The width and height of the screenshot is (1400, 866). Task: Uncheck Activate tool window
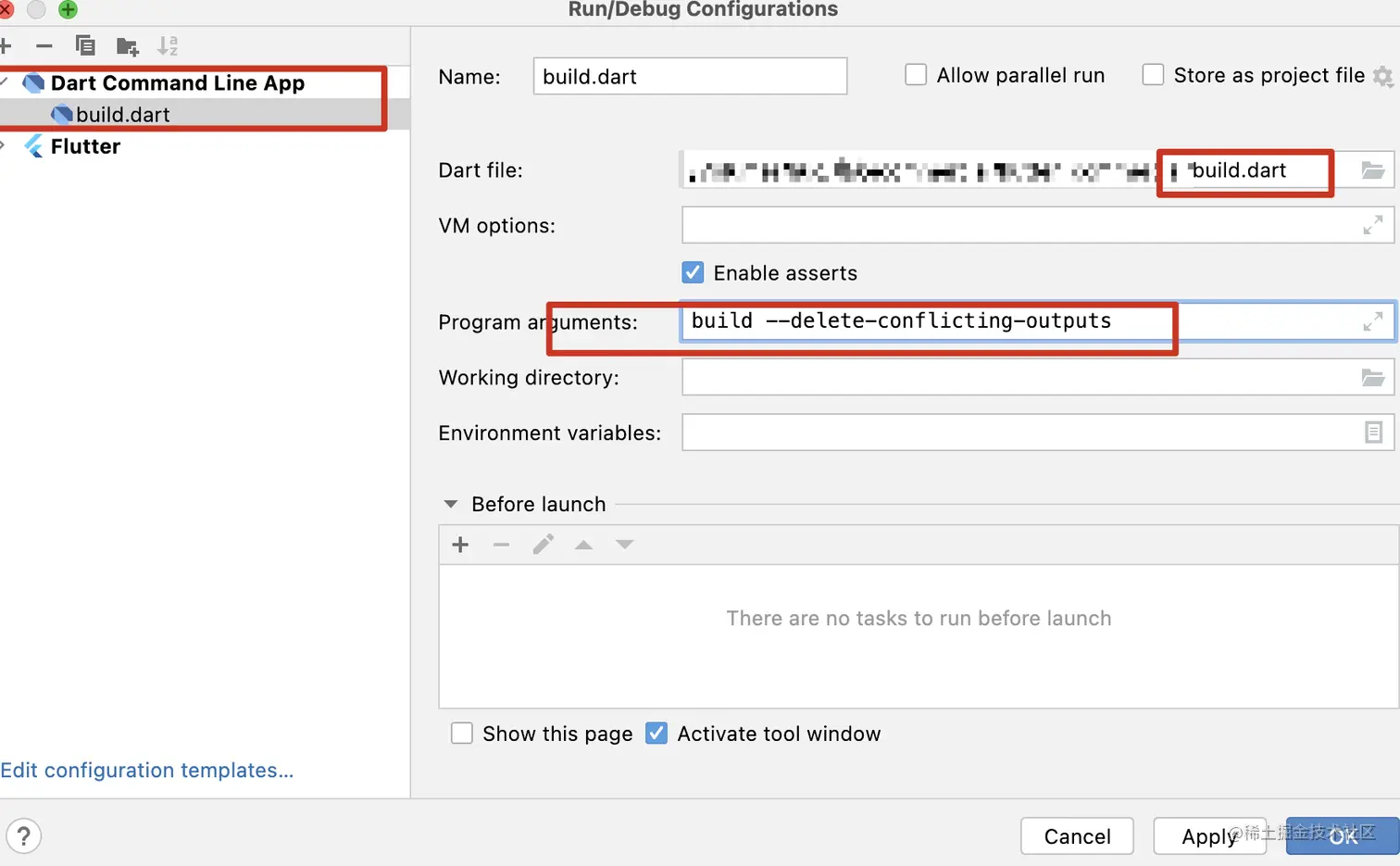pyautogui.click(x=656, y=734)
